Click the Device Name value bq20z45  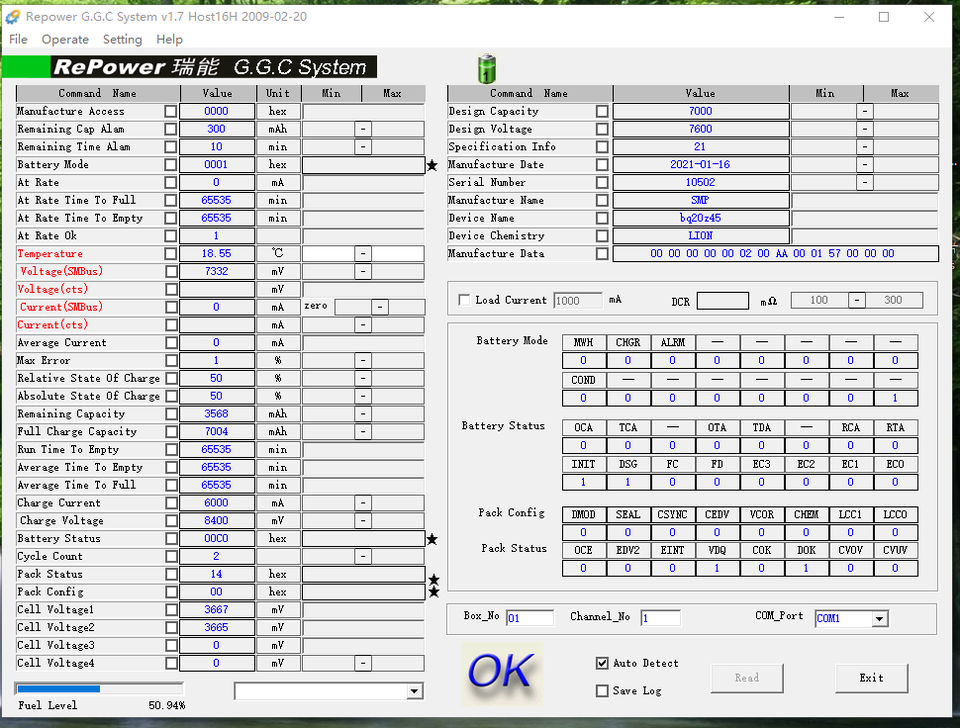[x=700, y=218]
